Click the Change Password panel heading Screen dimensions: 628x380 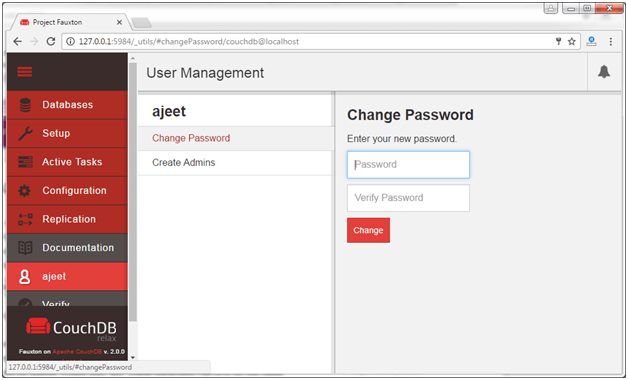(x=410, y=115)
